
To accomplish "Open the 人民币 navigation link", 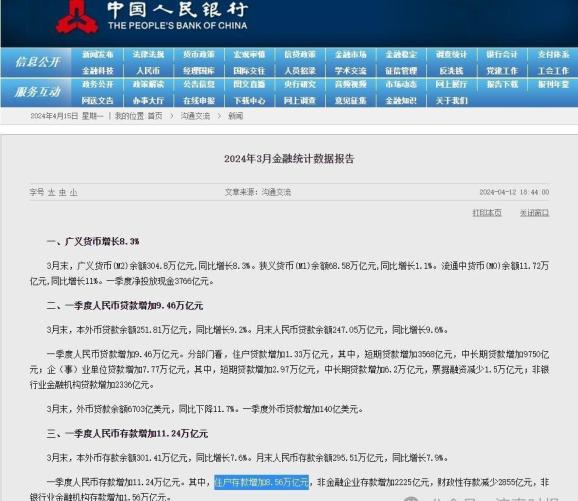I will 148,71.
